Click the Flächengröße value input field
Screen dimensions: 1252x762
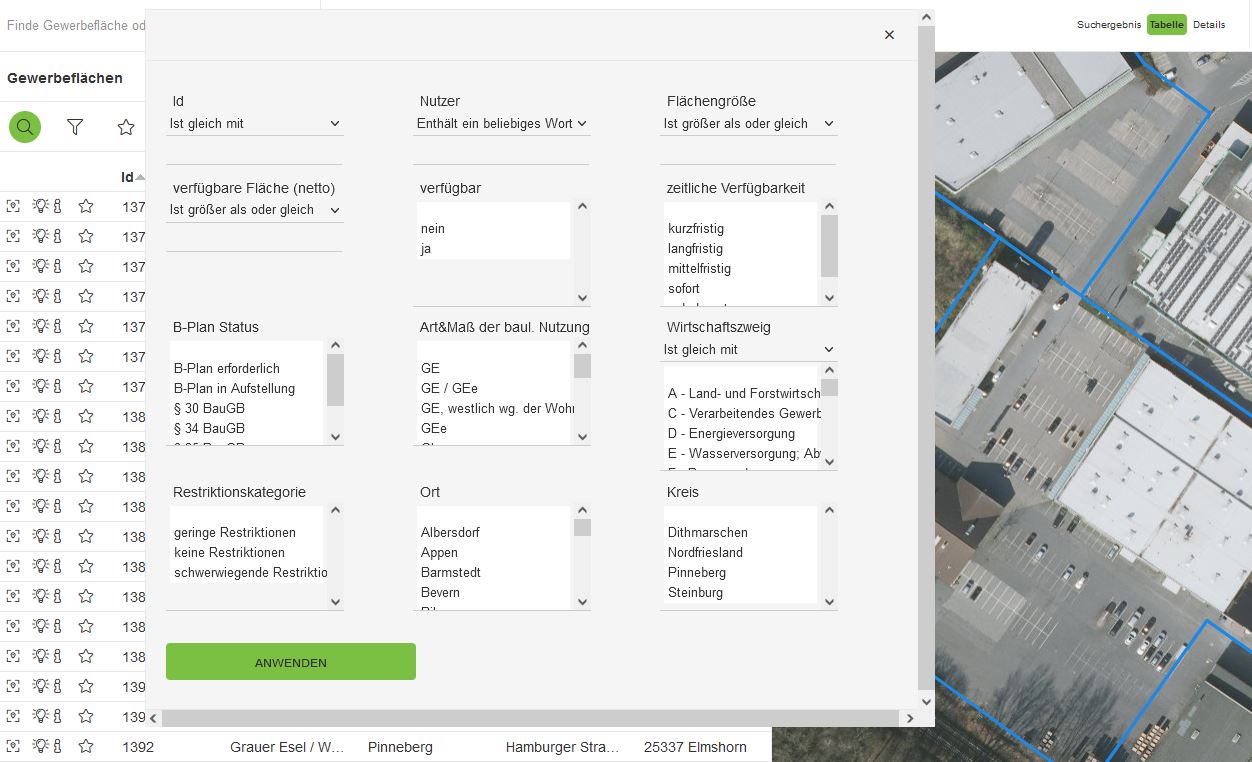coord(747,152)
